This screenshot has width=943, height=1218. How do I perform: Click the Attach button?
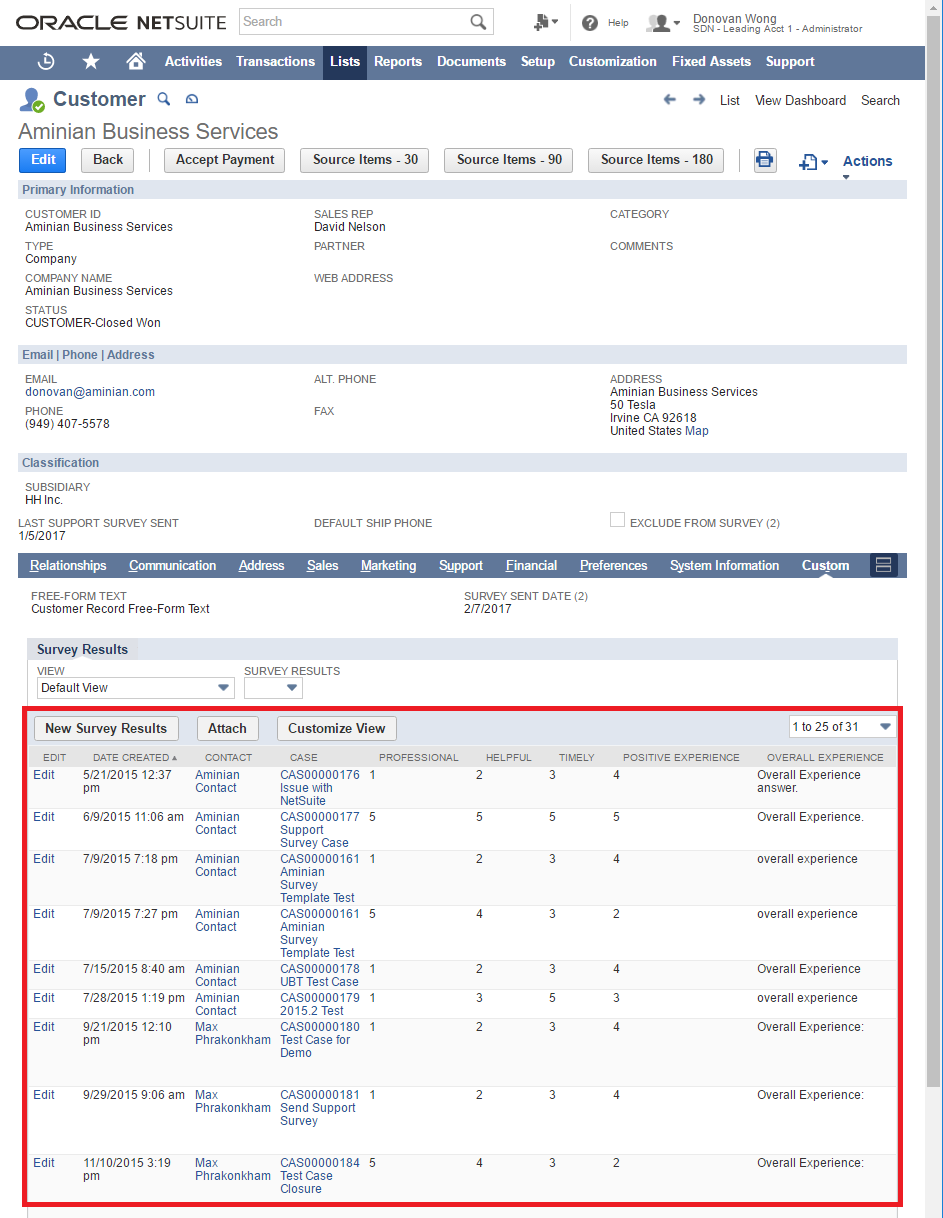tap(228, 729)
